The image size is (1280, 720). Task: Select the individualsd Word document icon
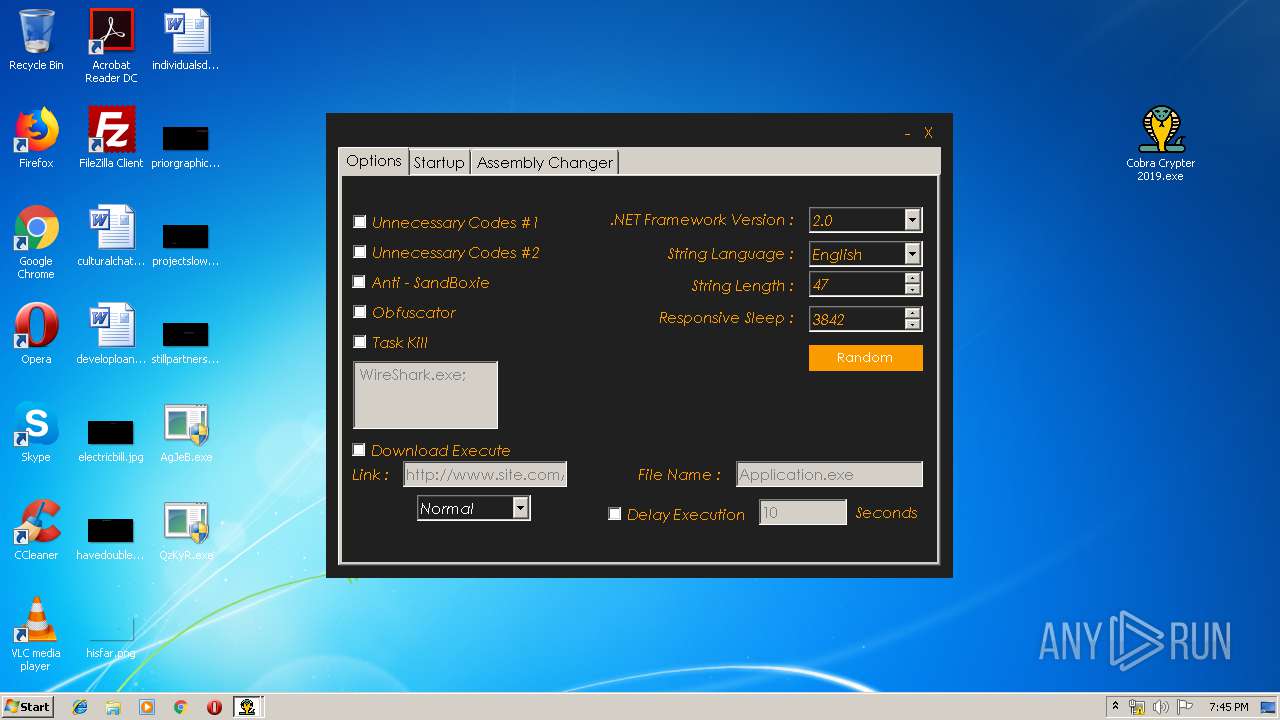click(x=186, y=40)
